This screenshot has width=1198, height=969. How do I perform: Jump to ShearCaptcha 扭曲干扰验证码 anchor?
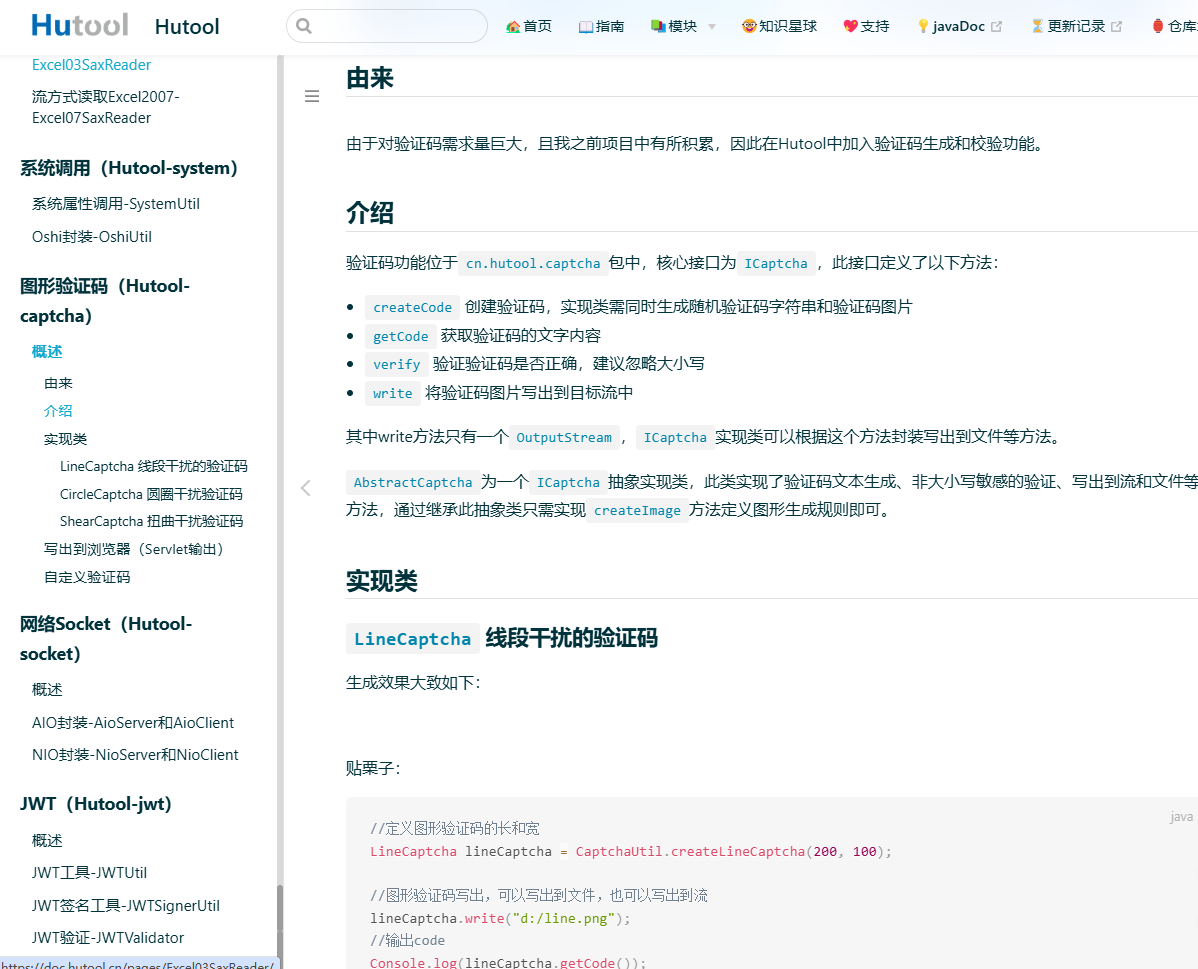click(151, 521)
